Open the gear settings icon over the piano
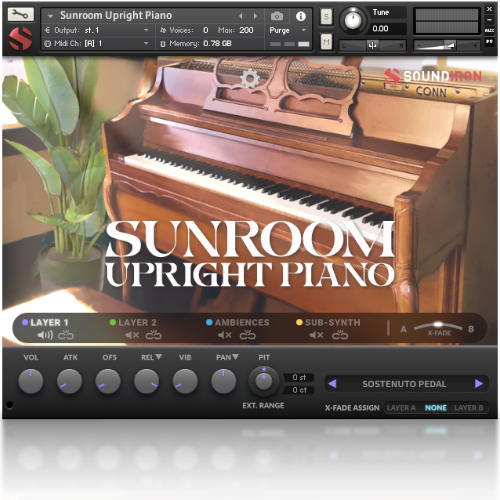This screenshot has width=500, height=500. (250, 79)
